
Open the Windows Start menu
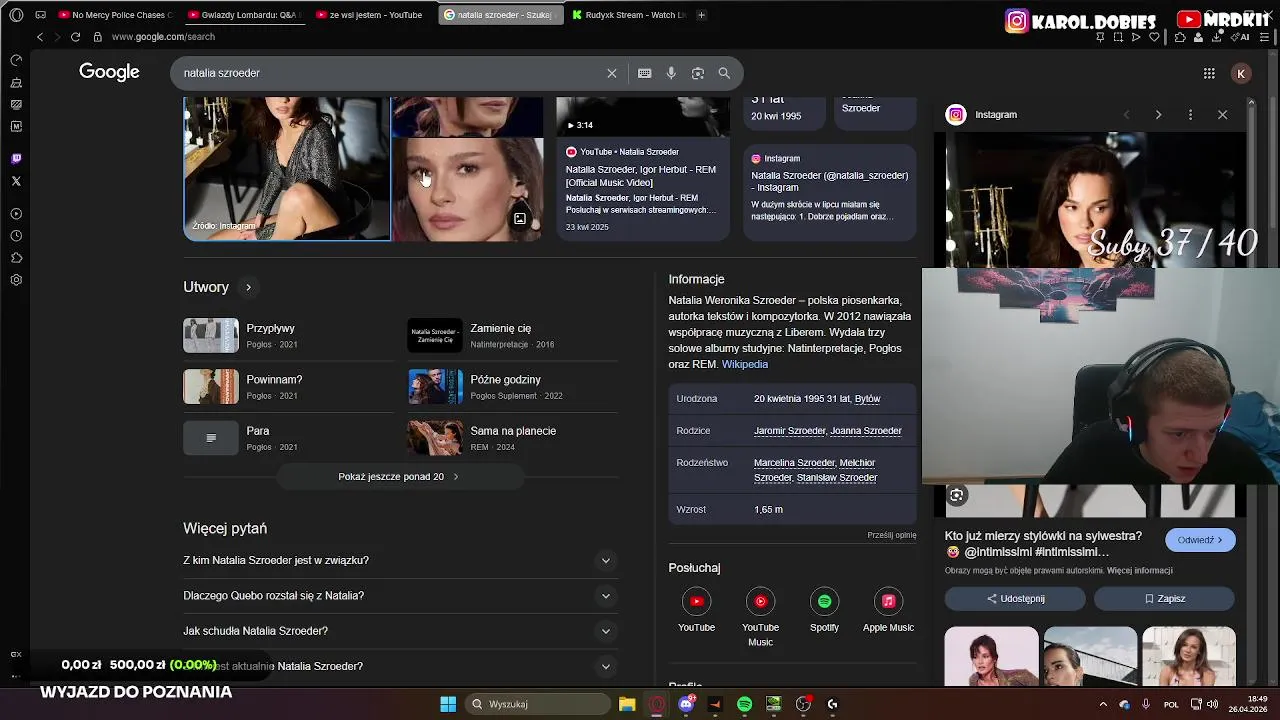[x=448, y=704]
